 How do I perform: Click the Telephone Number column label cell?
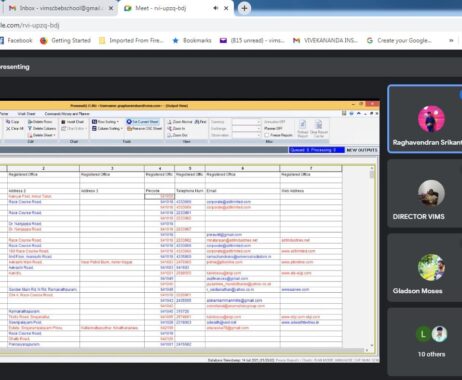190,191
